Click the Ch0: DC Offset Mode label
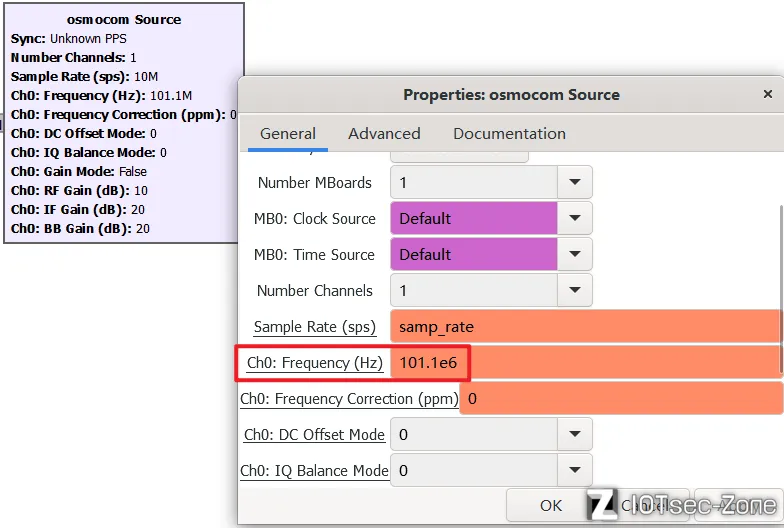784x528 pixels. coord(314,434)
